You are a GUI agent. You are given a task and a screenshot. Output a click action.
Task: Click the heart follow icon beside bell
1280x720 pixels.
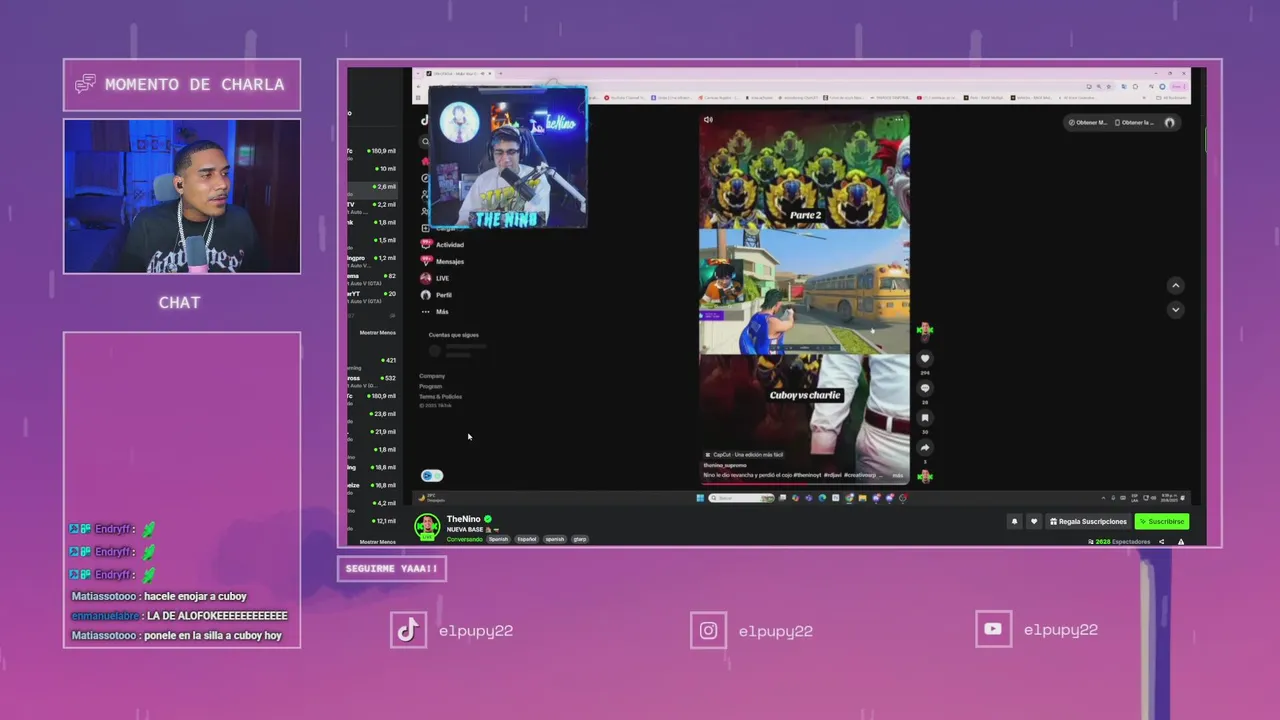pos(1034,521)
